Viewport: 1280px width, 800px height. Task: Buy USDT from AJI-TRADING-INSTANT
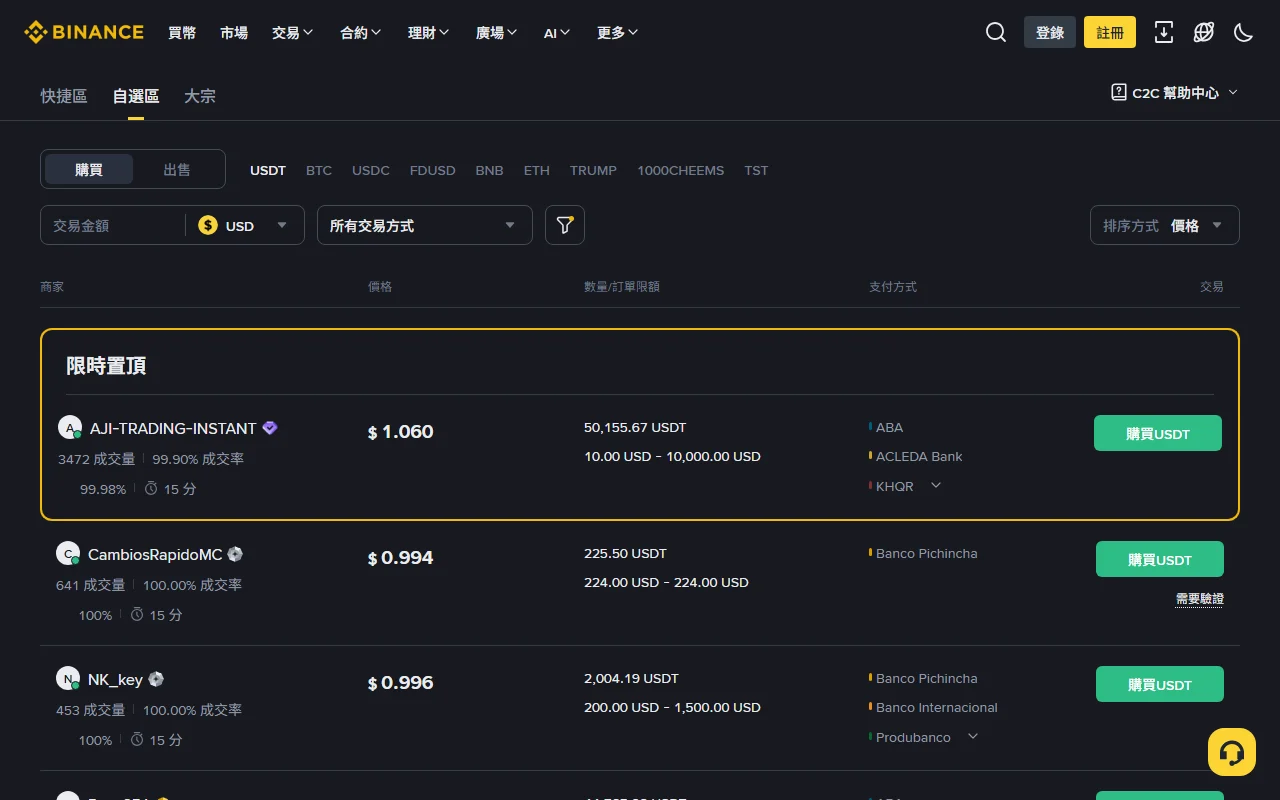(x=1158, y=433)
